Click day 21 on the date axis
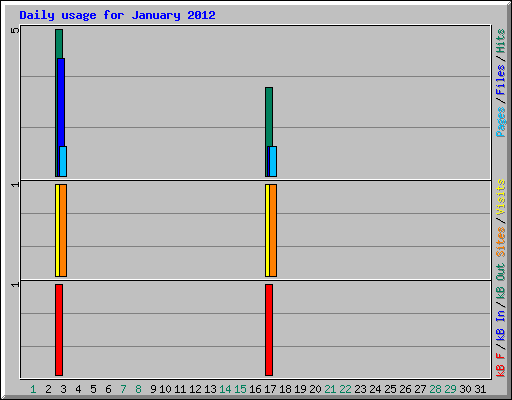This screenshot has height=400, width=512. click(330, 389)
